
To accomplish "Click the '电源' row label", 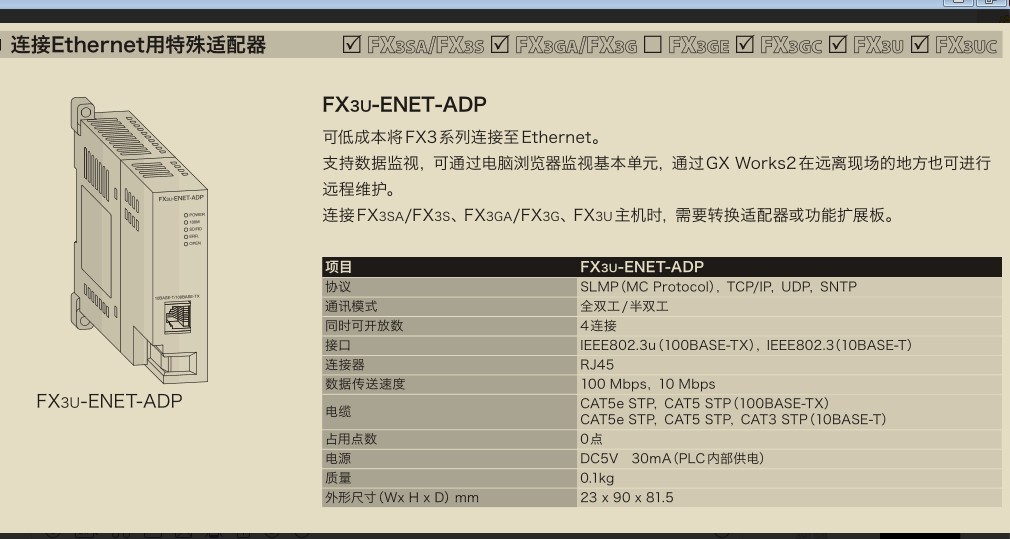I will (x=450, y=459).
